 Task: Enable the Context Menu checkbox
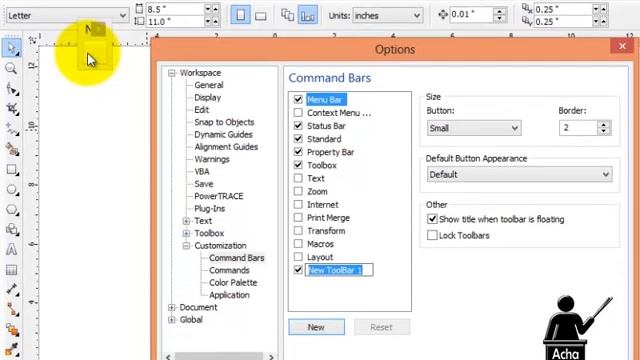pos(298,112)
